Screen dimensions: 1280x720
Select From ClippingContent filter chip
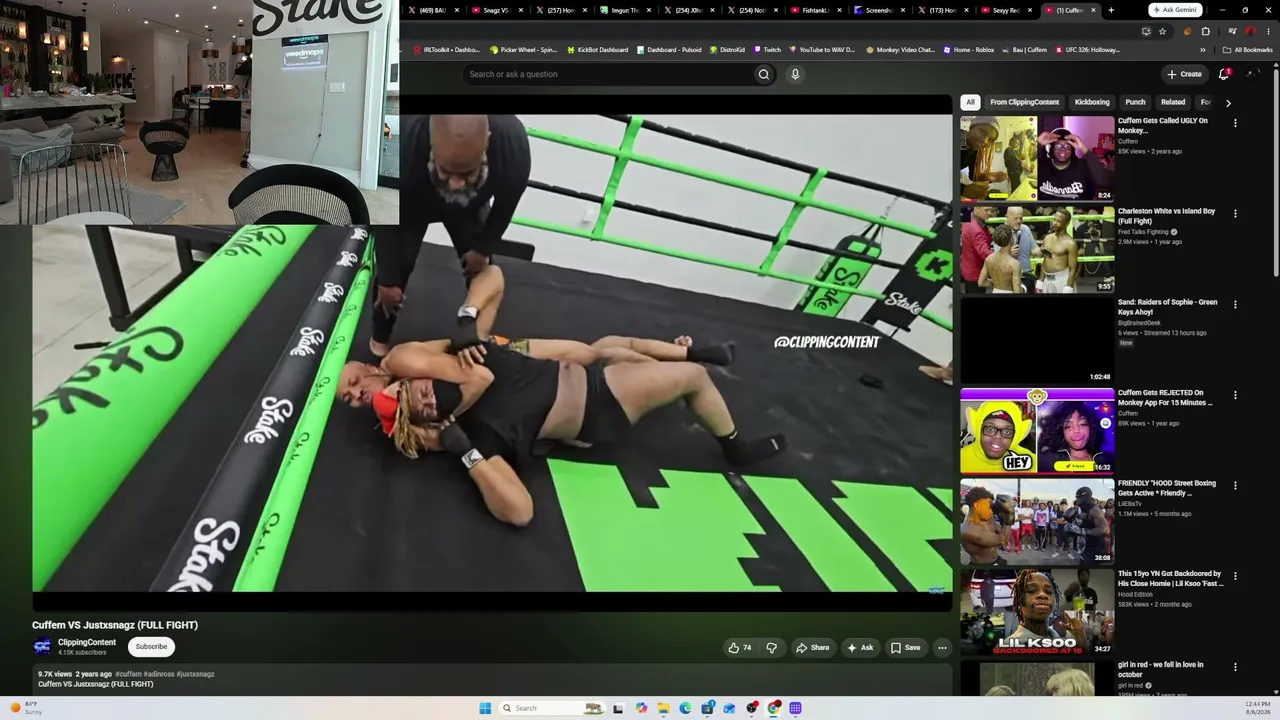[x=1024, y=102]
